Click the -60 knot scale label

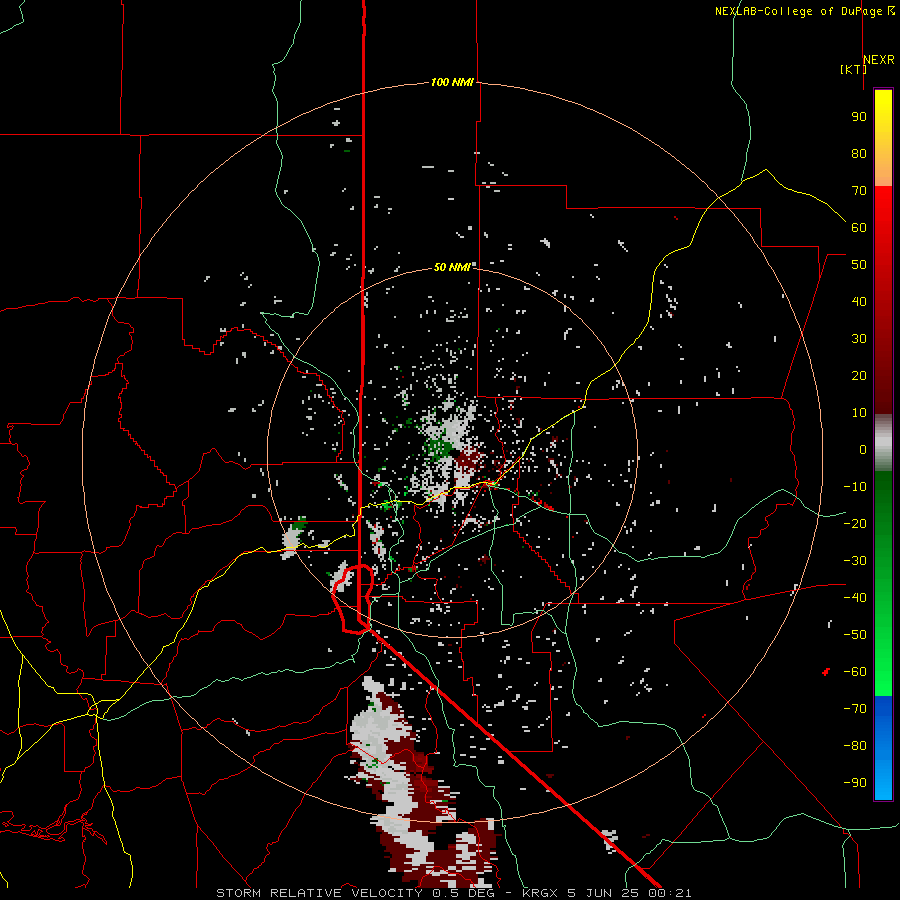(855, 672)
